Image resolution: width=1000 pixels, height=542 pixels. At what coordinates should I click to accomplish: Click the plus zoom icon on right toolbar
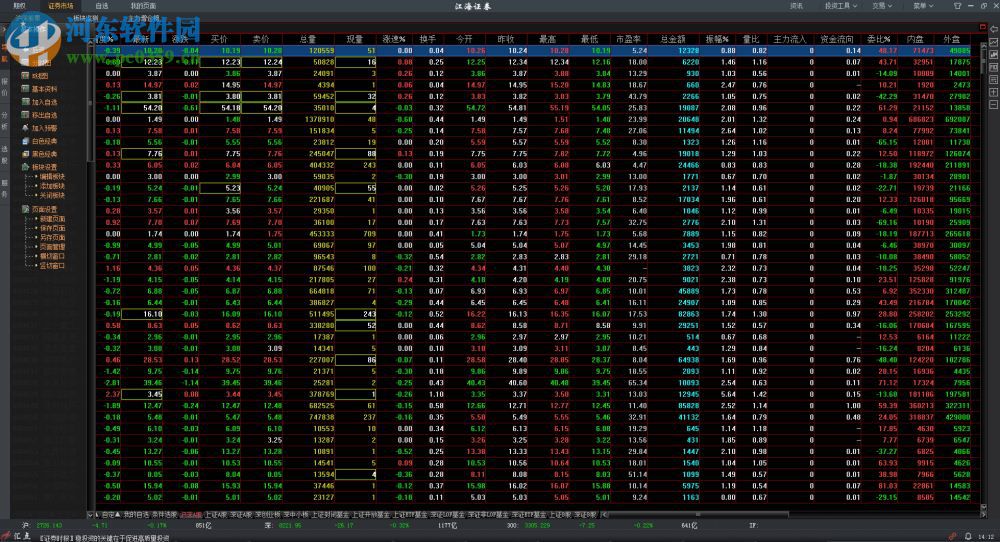click(x=994, y=92)
